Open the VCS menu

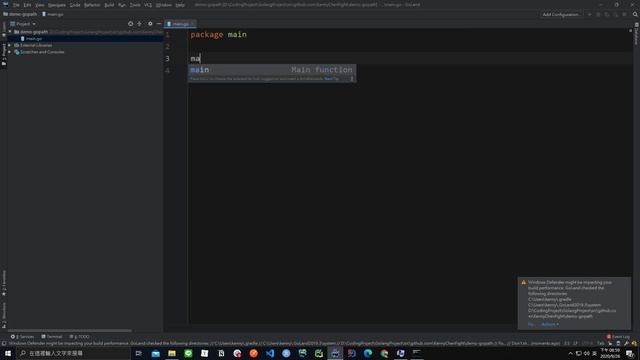(x=148, y=5)
